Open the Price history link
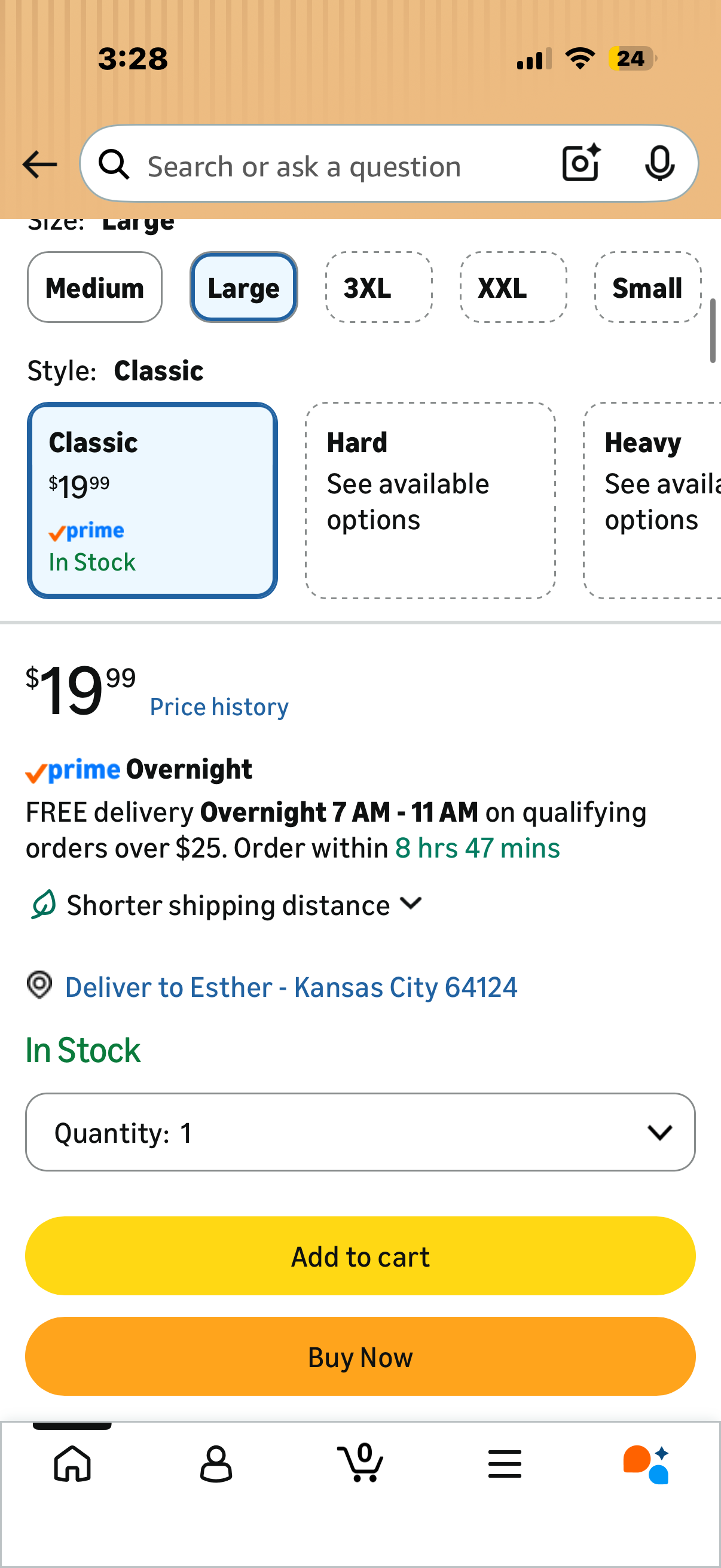This screenshot has width=721, height=1568. tap(219, 707)
